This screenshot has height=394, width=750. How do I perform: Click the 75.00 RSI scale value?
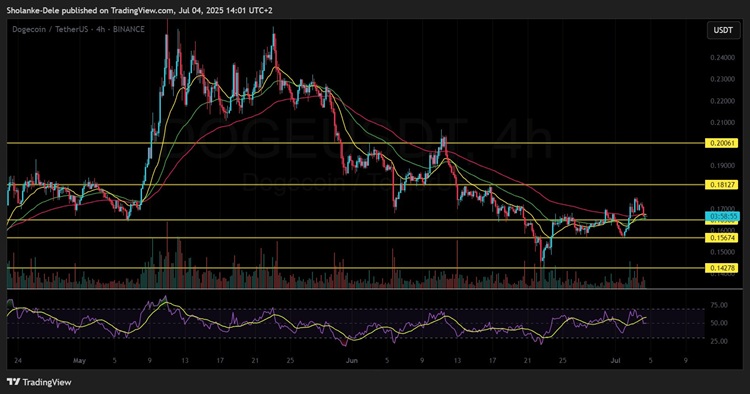(x=719, y=305)
